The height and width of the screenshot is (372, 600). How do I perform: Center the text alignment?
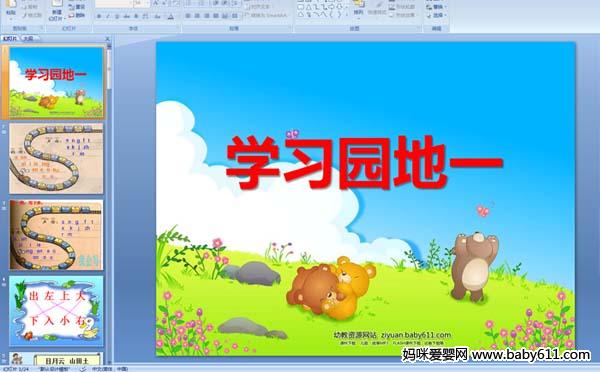[197, 16]
